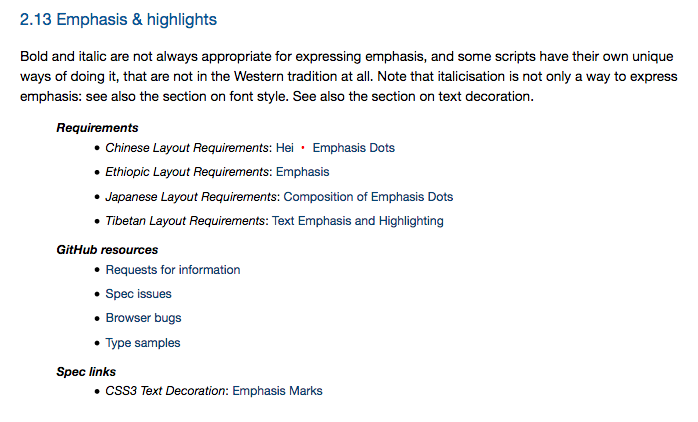698x422 pixels.
Task: Open the Ethiopic "Emphasis" link
Action: pos(303,172)
